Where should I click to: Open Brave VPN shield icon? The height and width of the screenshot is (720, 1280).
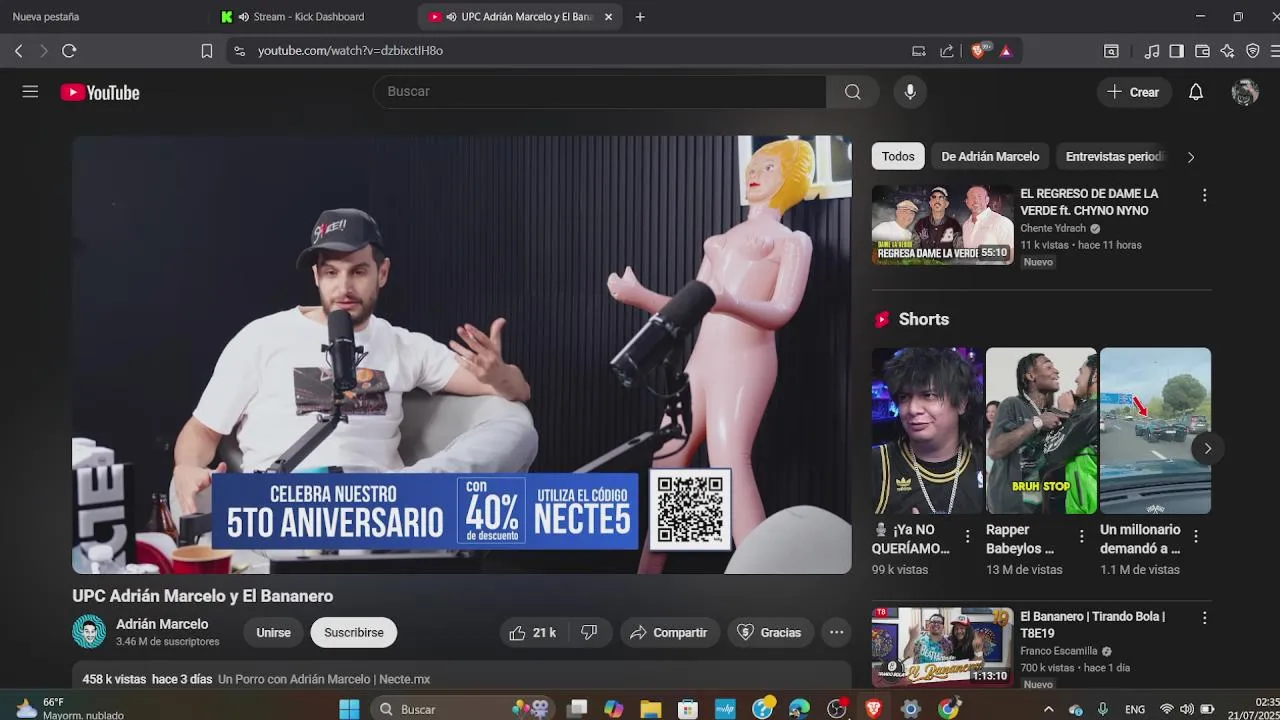click(x=1252, y=51)
